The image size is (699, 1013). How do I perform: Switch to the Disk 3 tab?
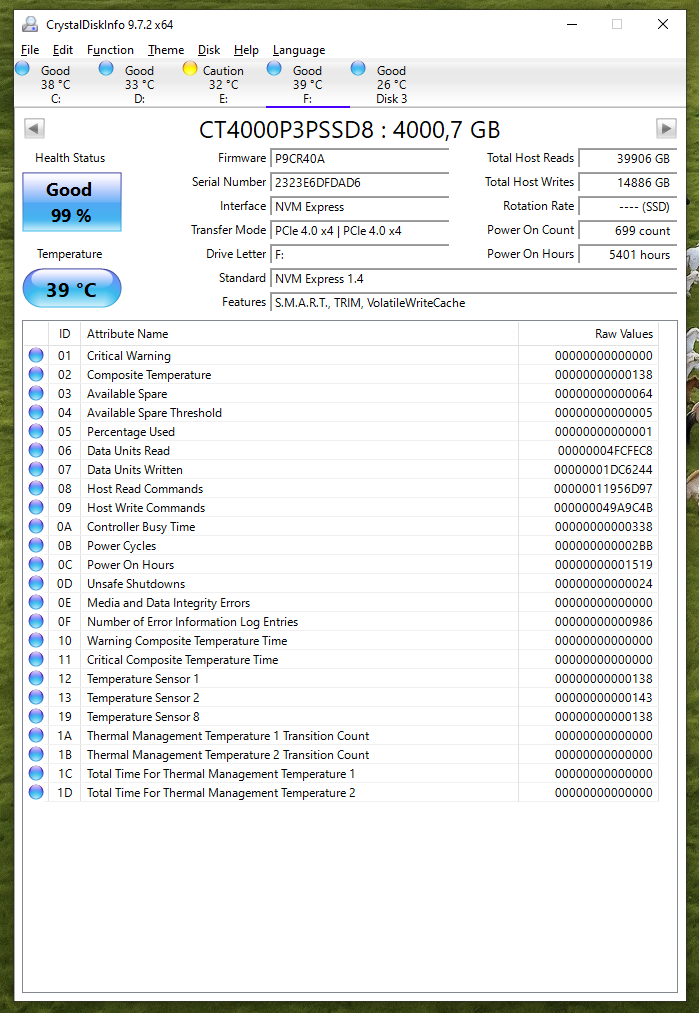(x=391, y=84)
